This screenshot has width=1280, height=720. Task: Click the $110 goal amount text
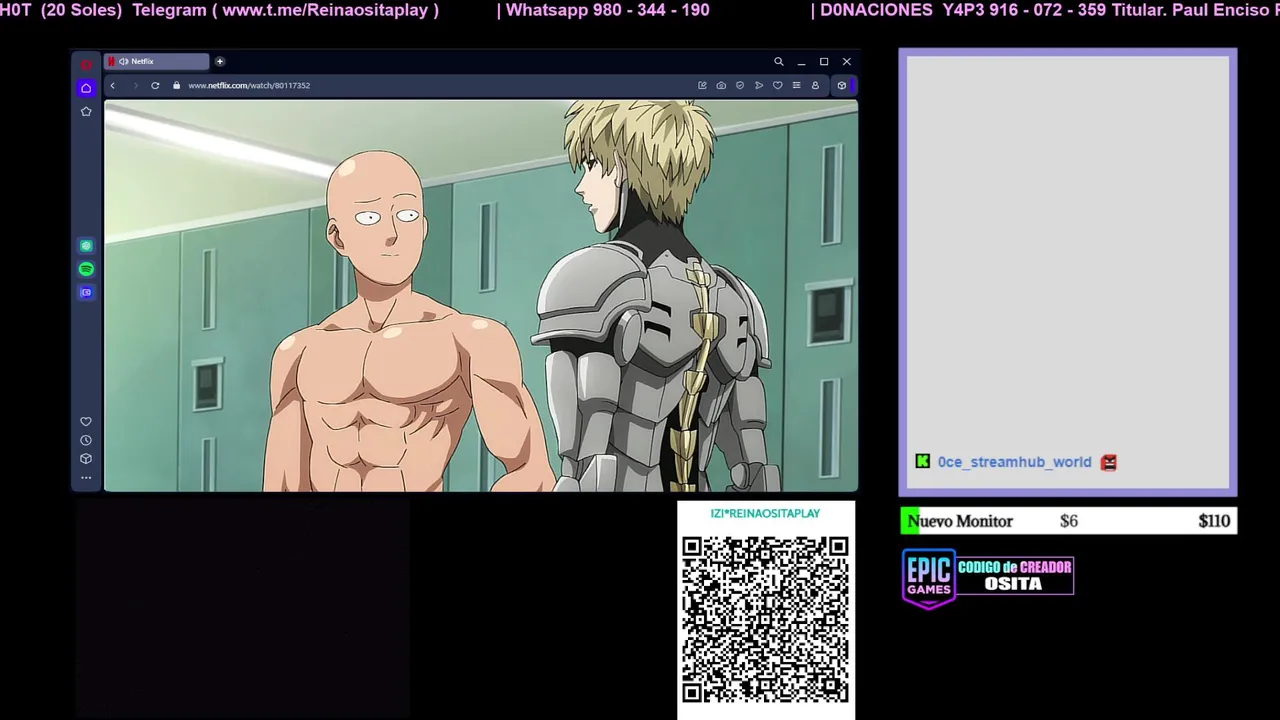[x=1214, y=521]
